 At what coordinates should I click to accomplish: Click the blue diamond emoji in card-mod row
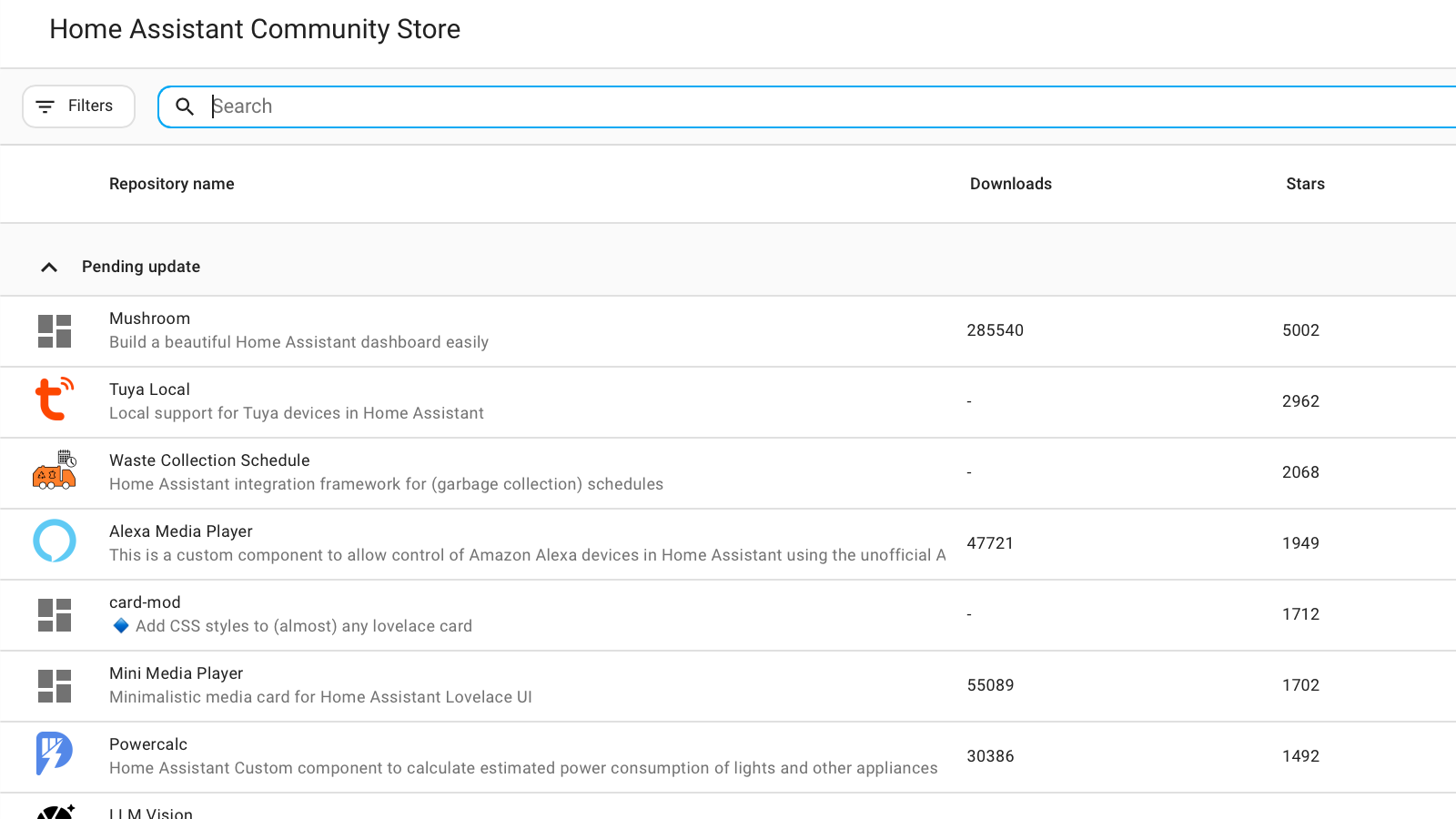coord(121,626)
